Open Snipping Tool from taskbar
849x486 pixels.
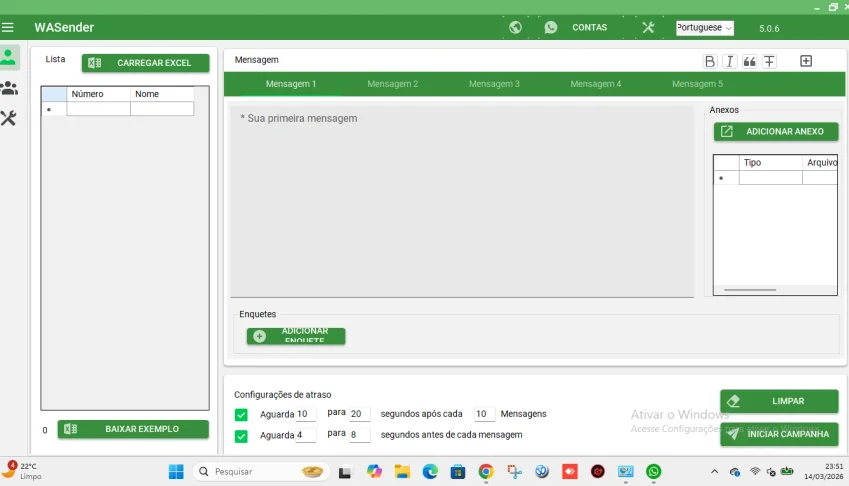(x=514, y=472)
